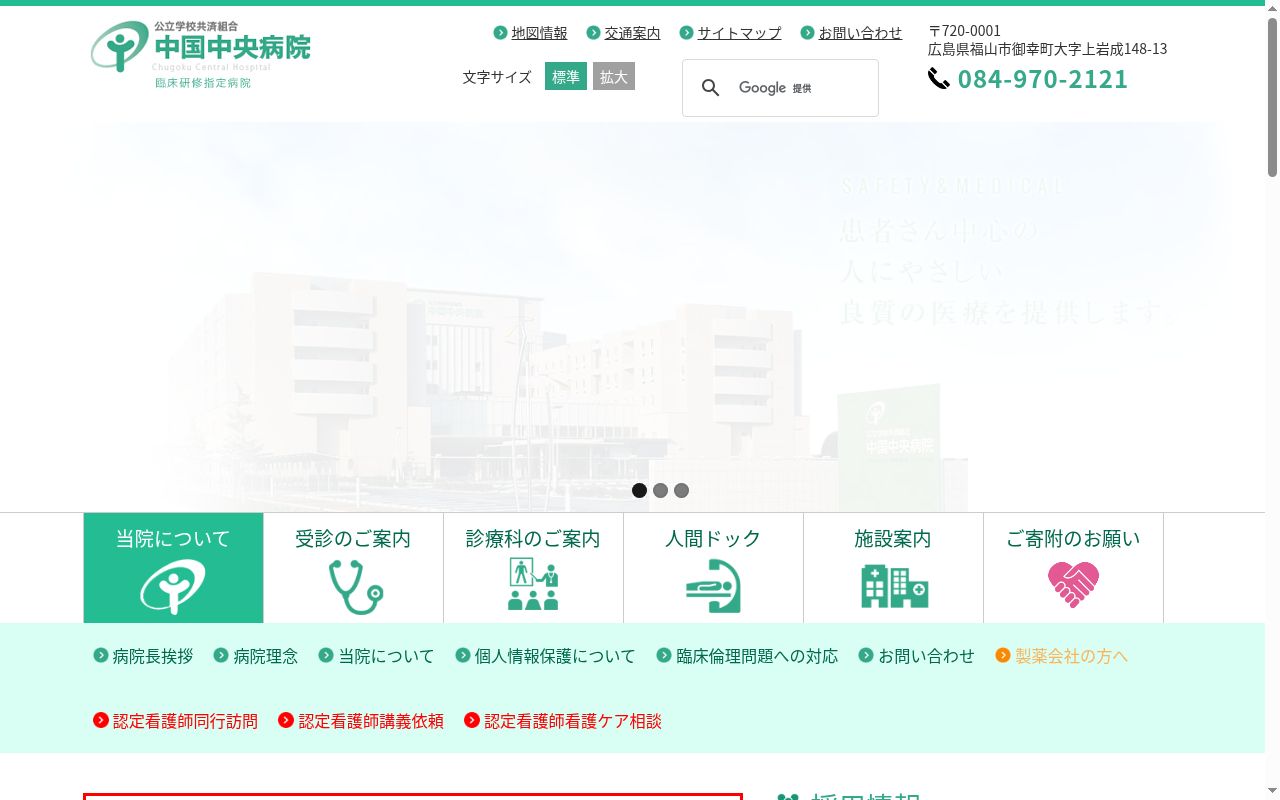Viewport: 1280px width, 800px height.
Task: Open the 認定看護師講義依頼 link
Action: pyautogui.click(x=371, y=721)
